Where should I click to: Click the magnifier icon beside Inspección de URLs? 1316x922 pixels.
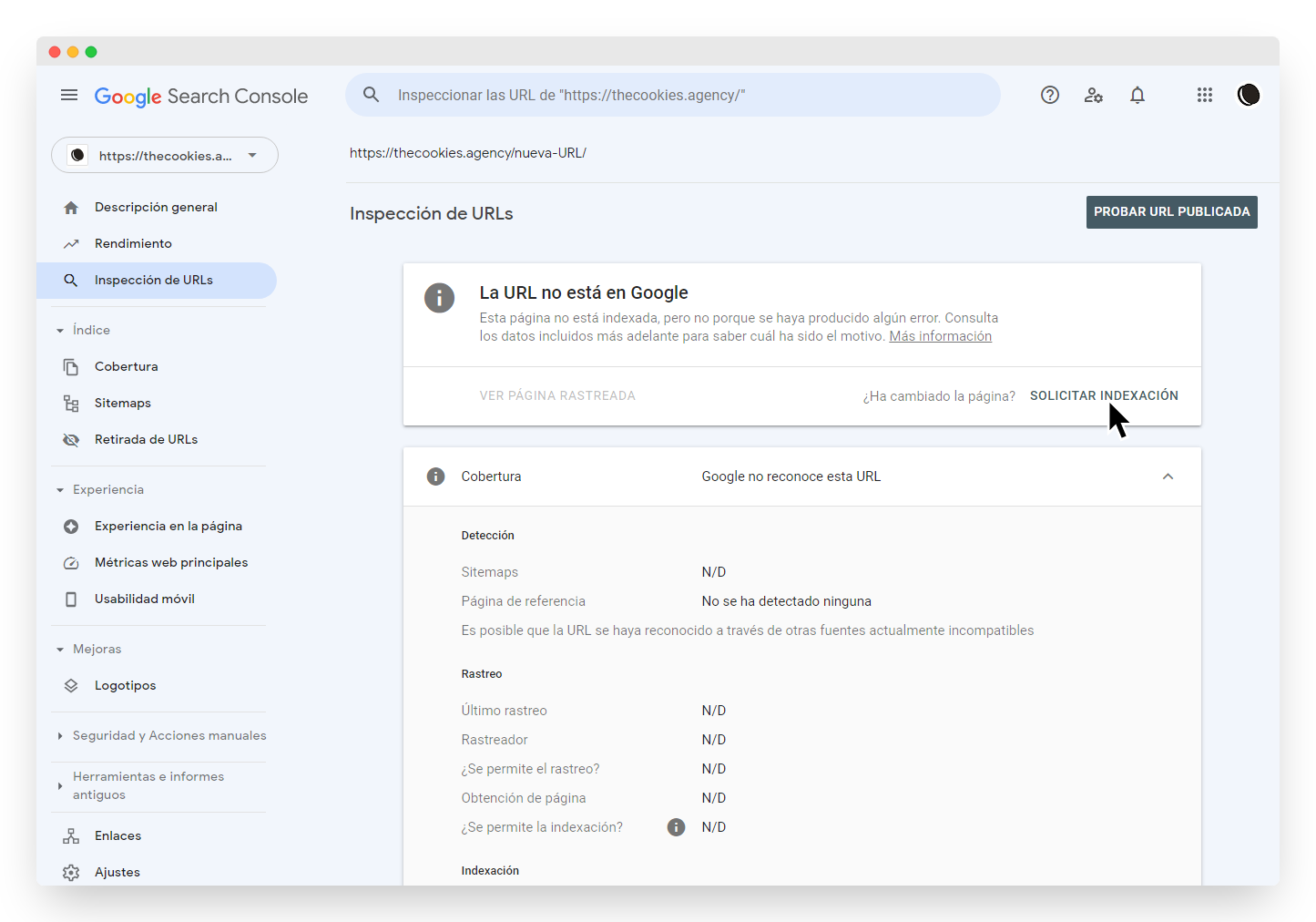coord(71,281)
